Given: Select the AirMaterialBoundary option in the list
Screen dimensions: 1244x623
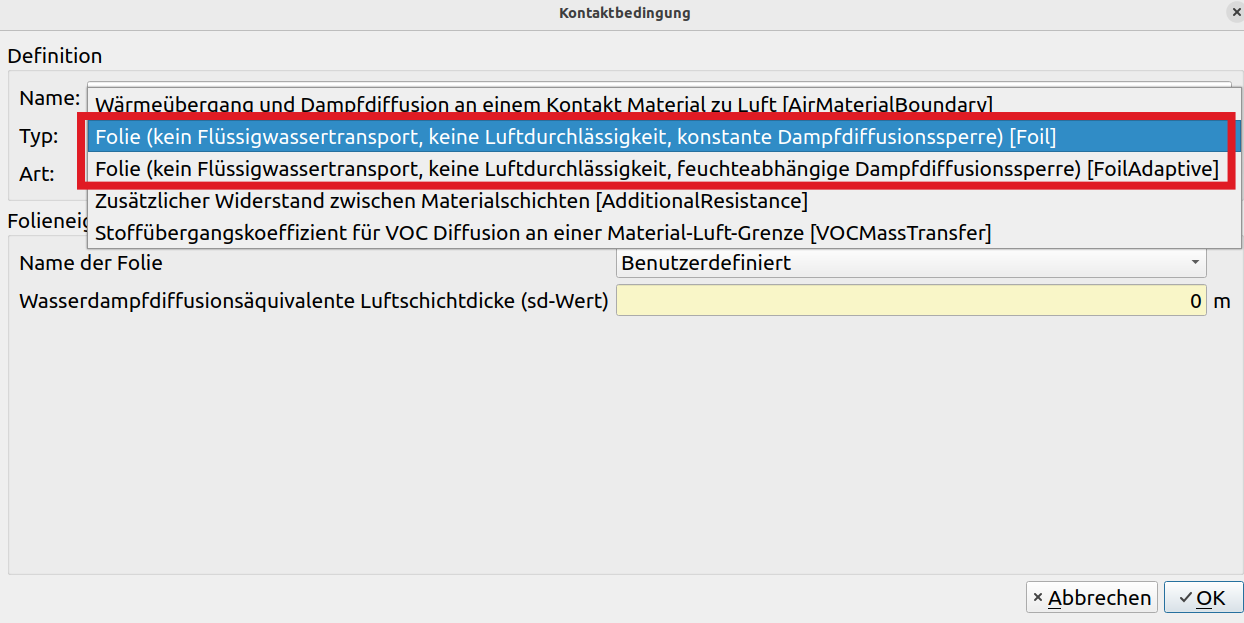Looking at the screenshot, I should point(664,104).
